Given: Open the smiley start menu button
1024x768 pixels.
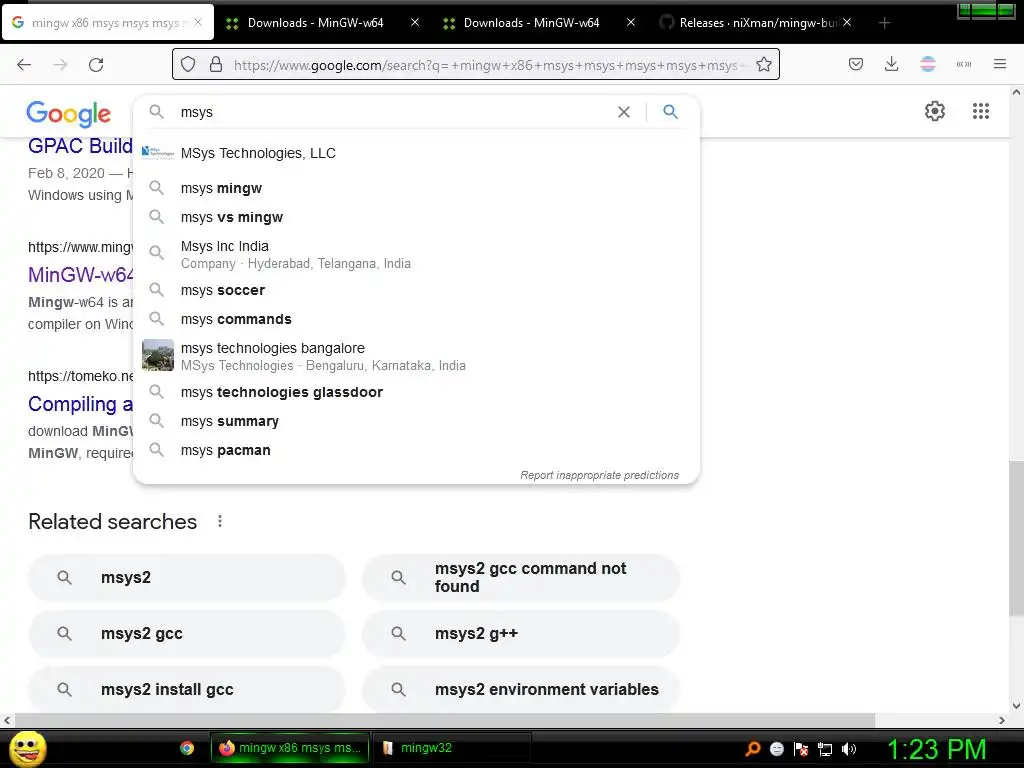Looking at the screenshot, I should tap(27, 748).
